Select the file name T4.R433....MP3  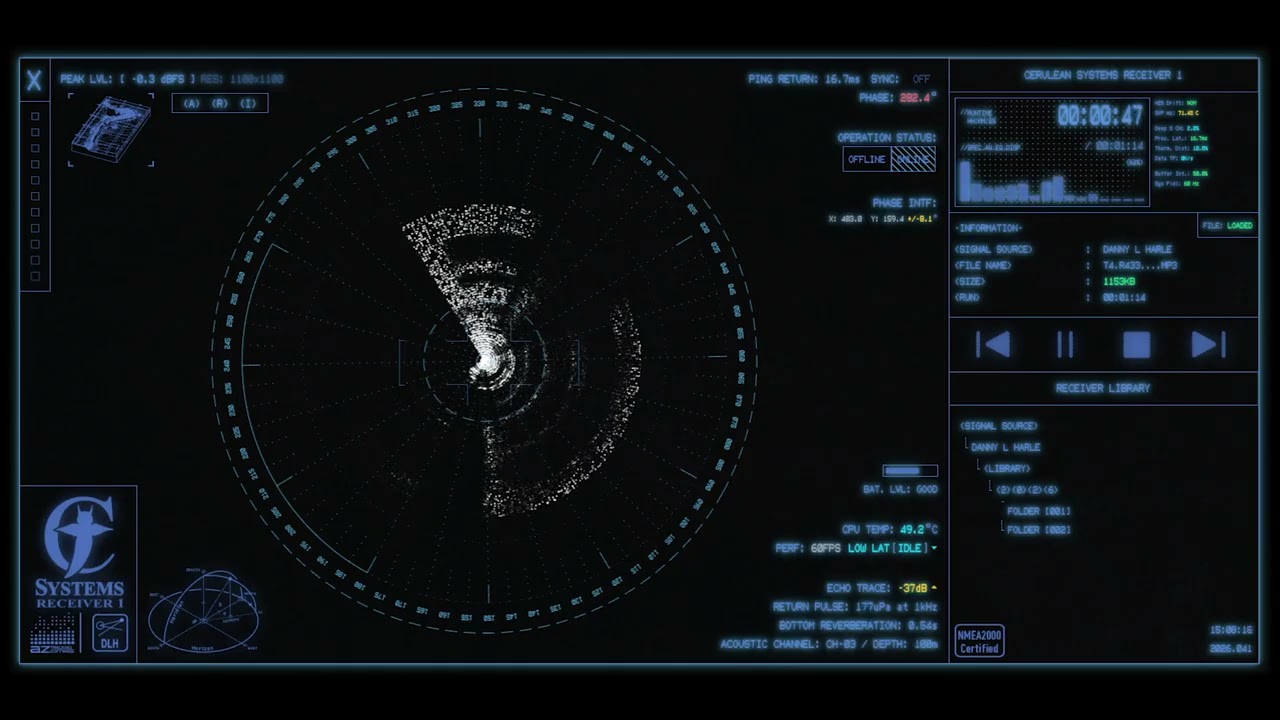point(1140,266)
